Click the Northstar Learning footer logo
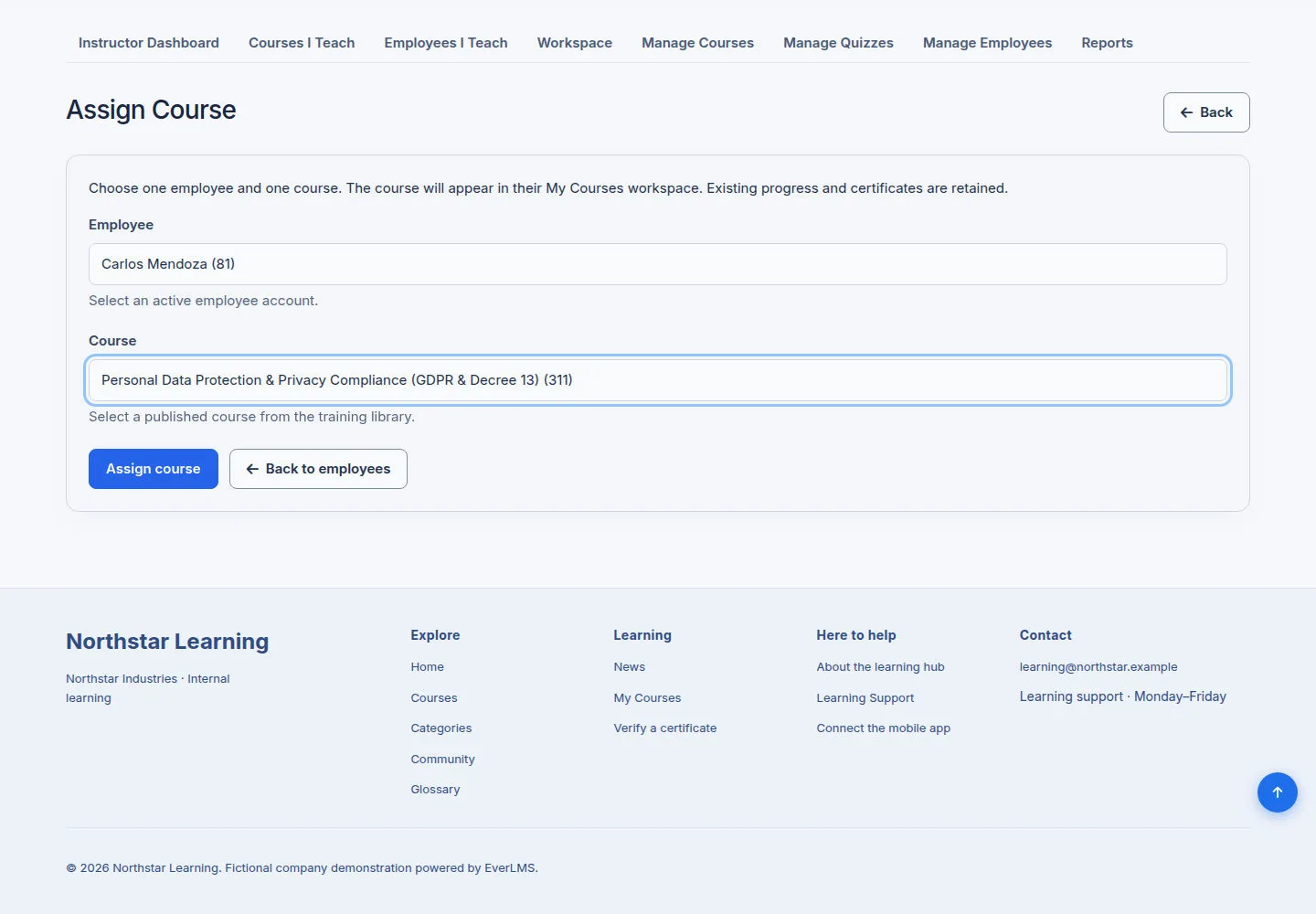This screenshot has width=1316, height=914. coord(167,642)
